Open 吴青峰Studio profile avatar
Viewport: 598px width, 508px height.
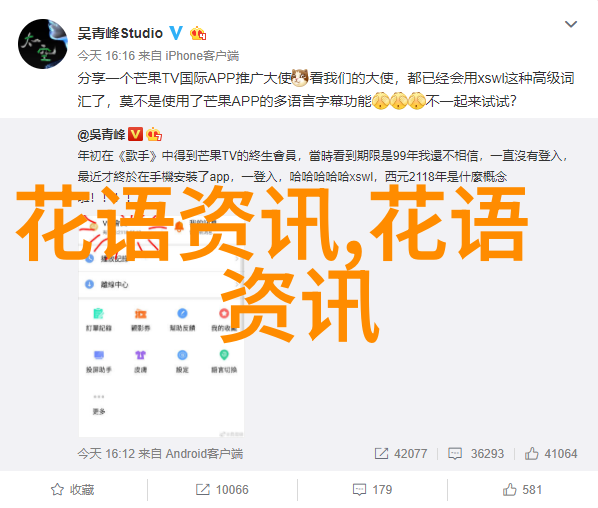point(43,44)
